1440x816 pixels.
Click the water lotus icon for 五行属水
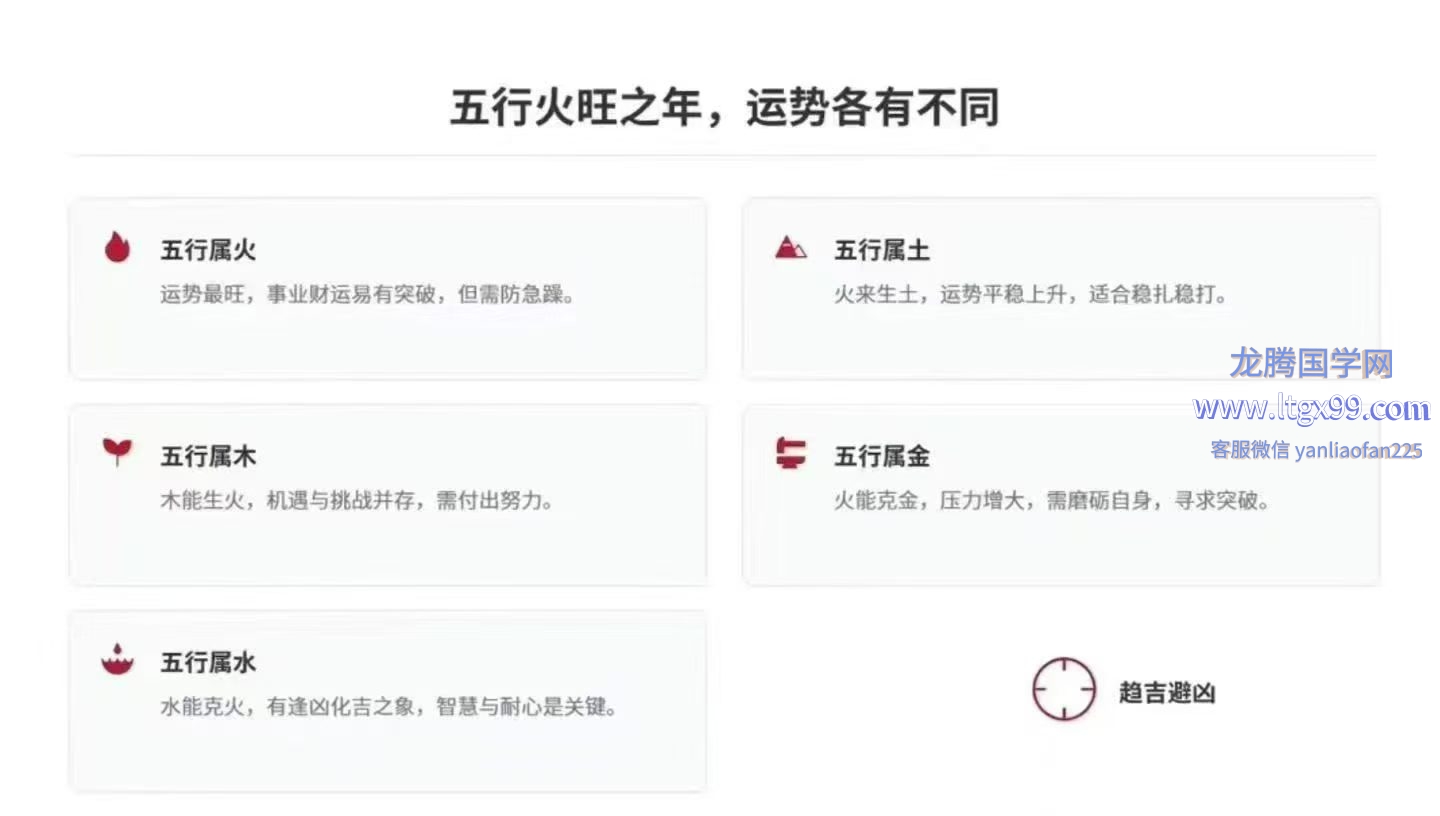pyautogui.click(x=117, y=659)
